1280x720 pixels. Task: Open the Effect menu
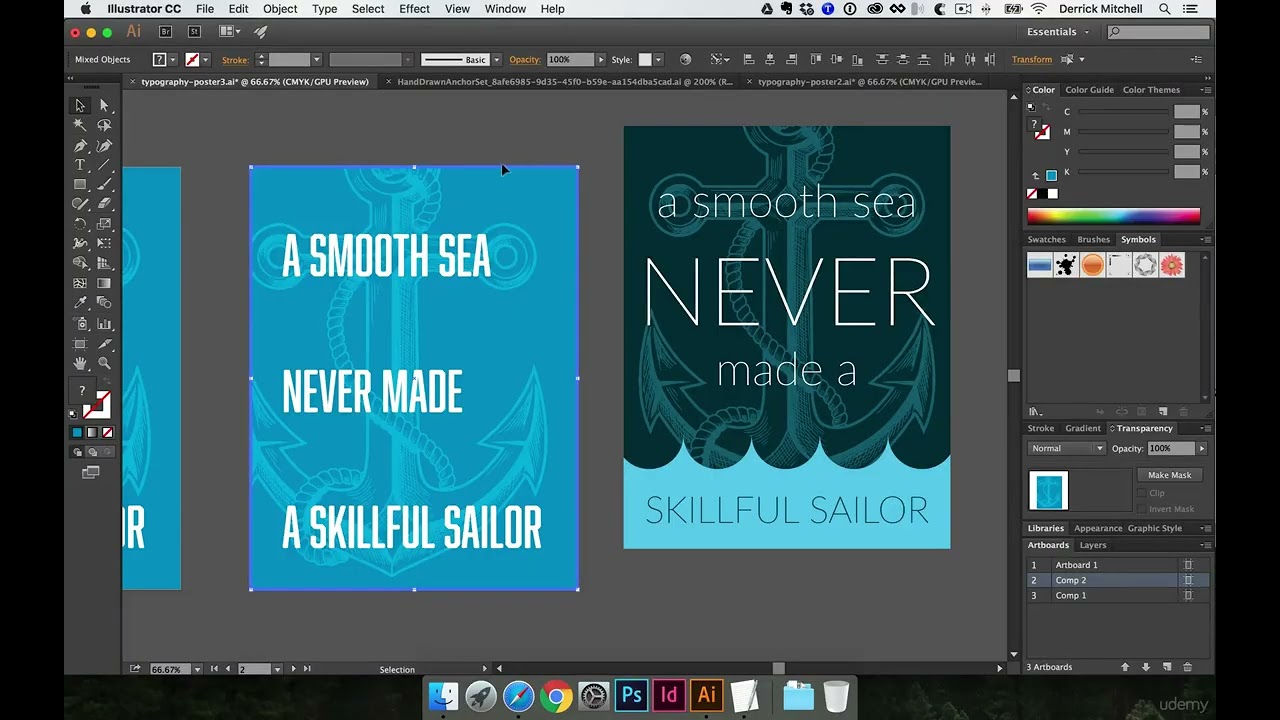coord(414,9)
